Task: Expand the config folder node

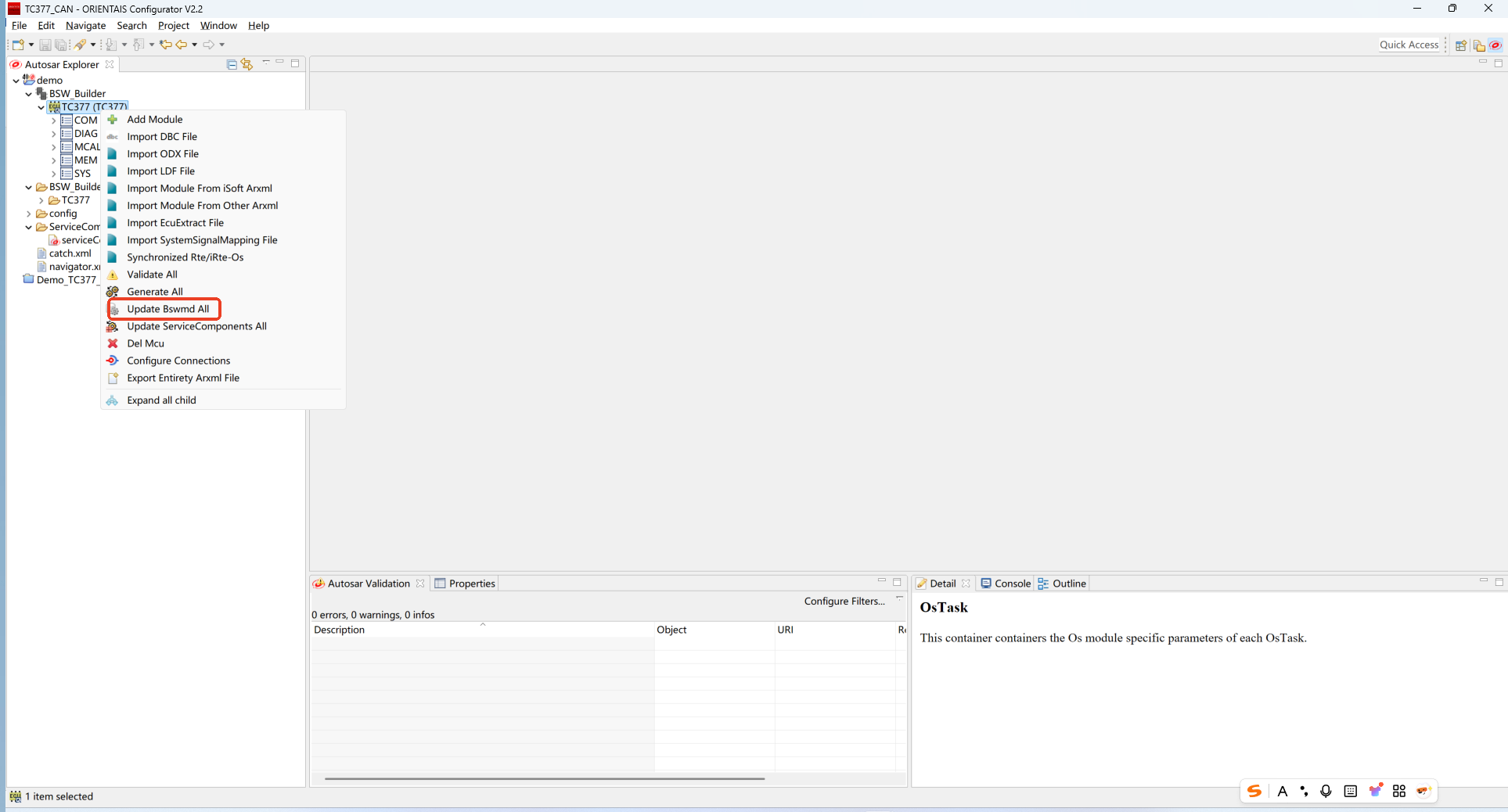Action: [x=29, y=214]
